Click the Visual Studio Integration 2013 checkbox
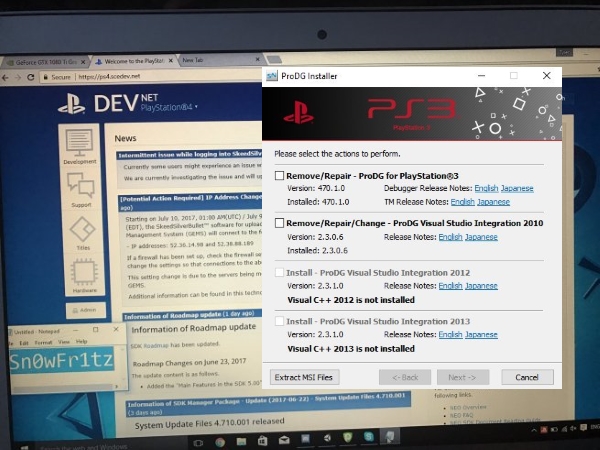 (x=279, y=321)
